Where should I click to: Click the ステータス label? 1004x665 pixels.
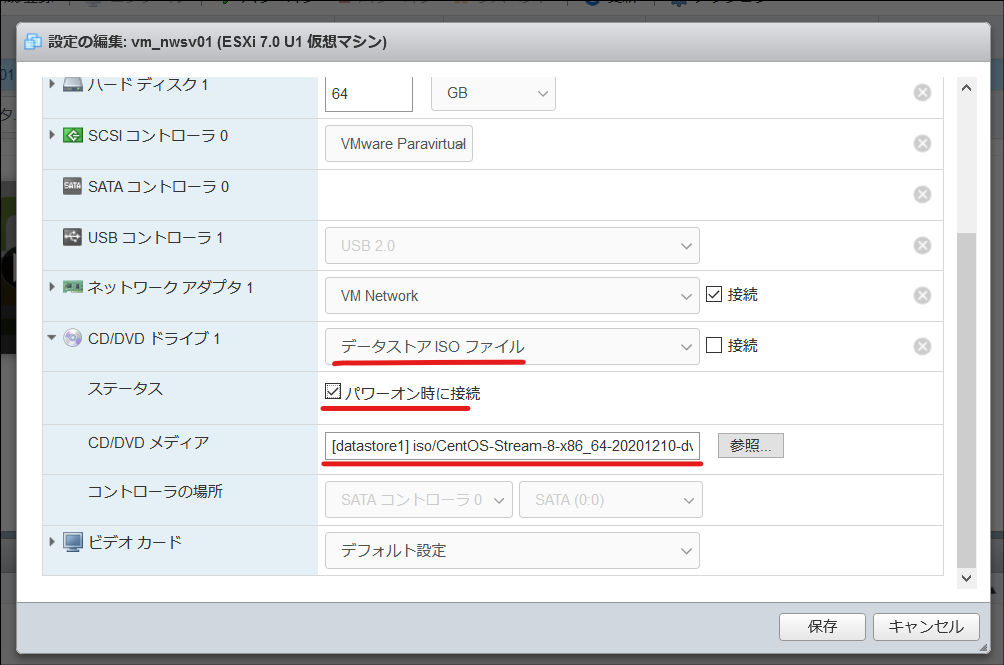click(x=126, y=389)
